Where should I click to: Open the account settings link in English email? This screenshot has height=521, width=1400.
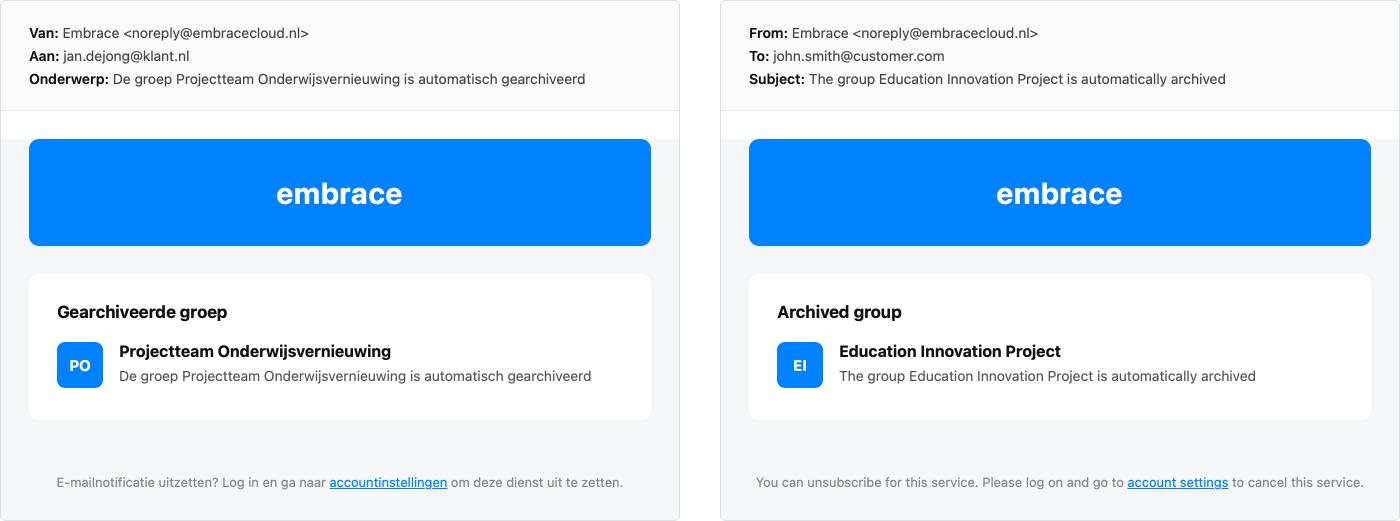point(1177,482)
